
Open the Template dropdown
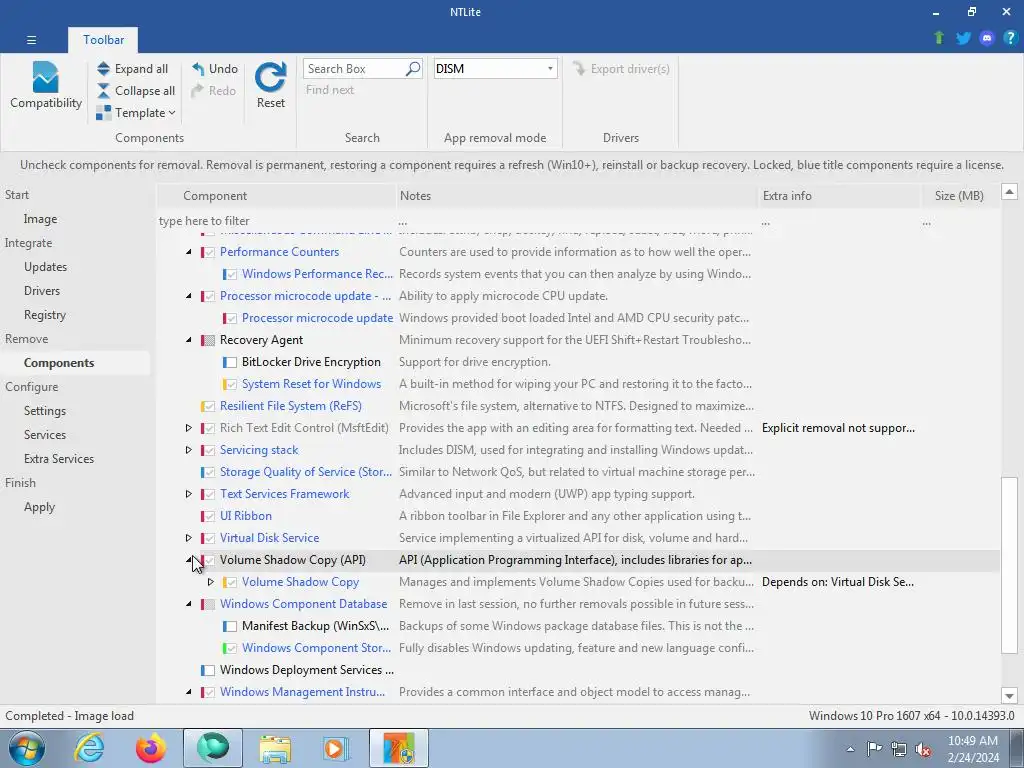[136, 113]
